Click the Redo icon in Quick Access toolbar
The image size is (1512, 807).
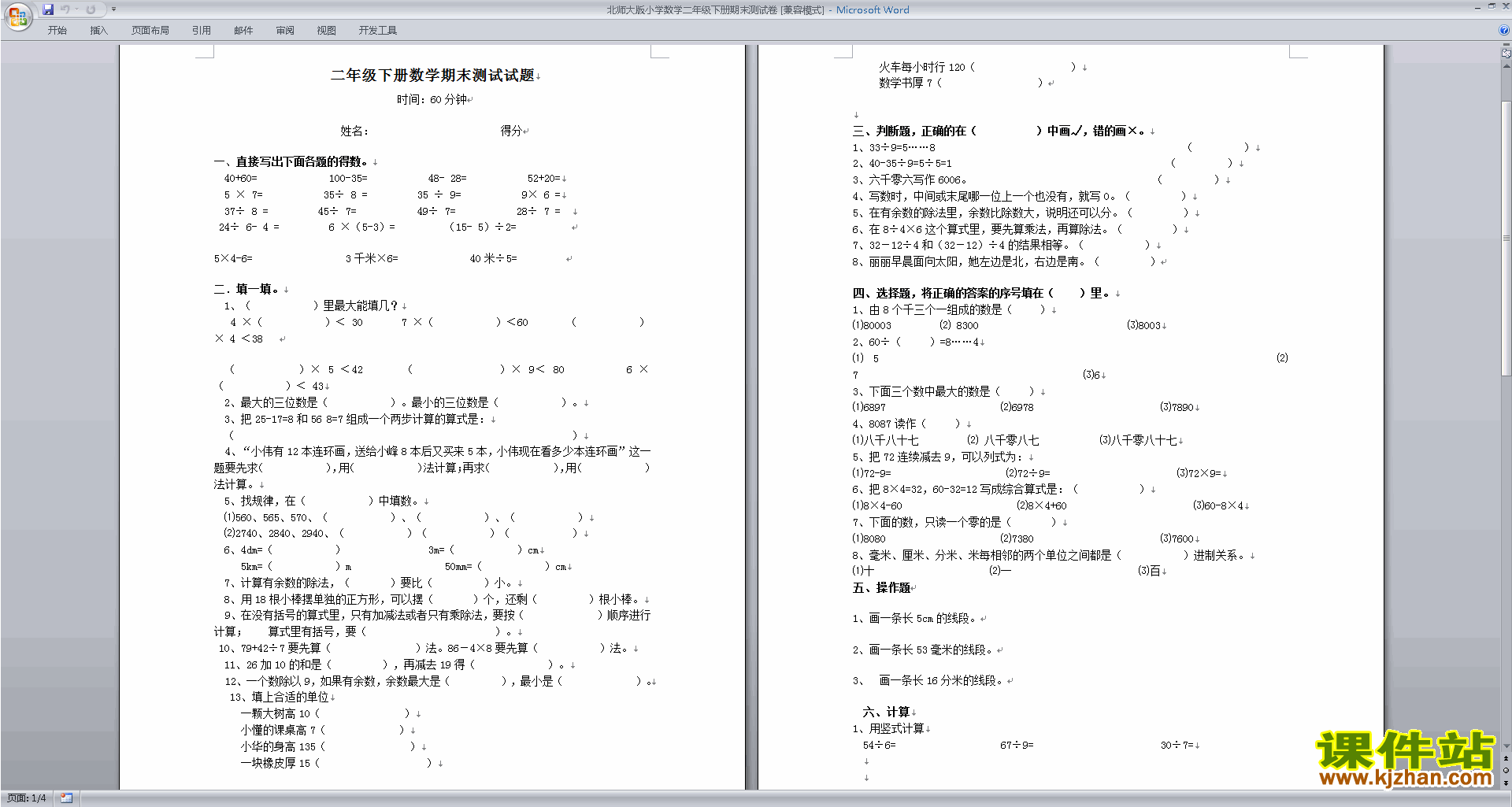pyautogui.click(x=91, y=9)
